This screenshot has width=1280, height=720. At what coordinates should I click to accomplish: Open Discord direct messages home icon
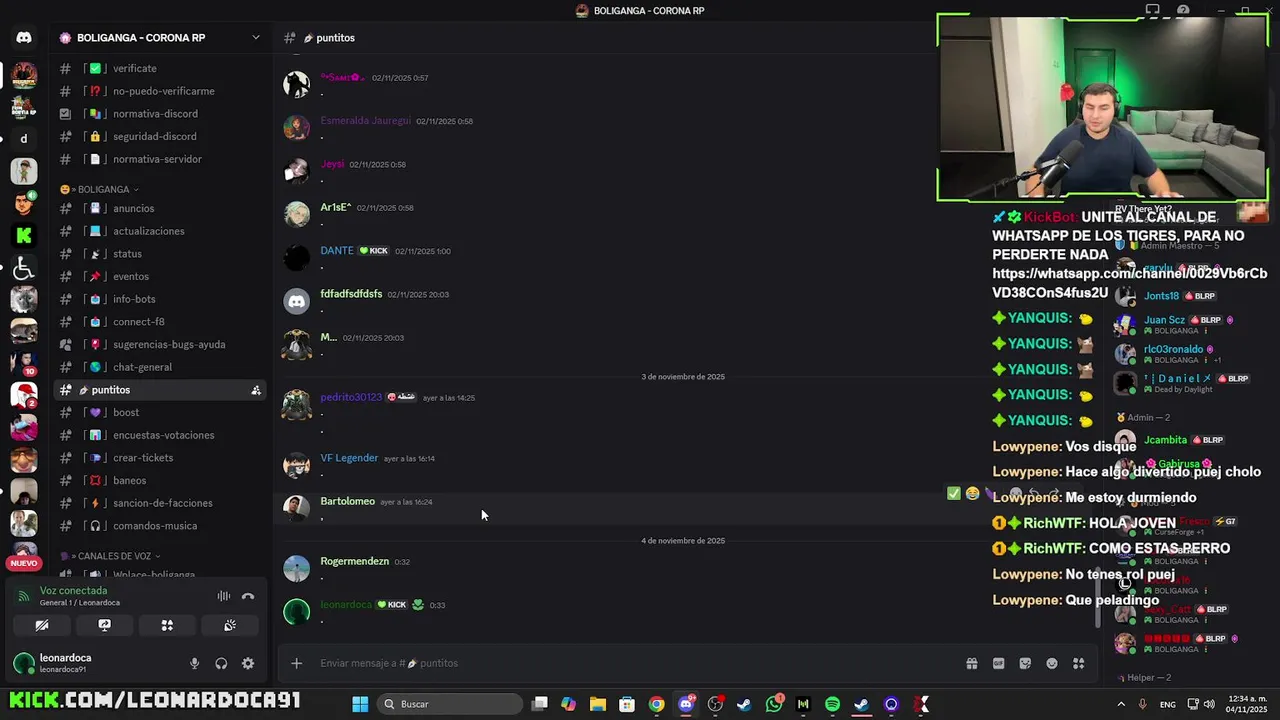pyautogui.click(x=24, y=38)
